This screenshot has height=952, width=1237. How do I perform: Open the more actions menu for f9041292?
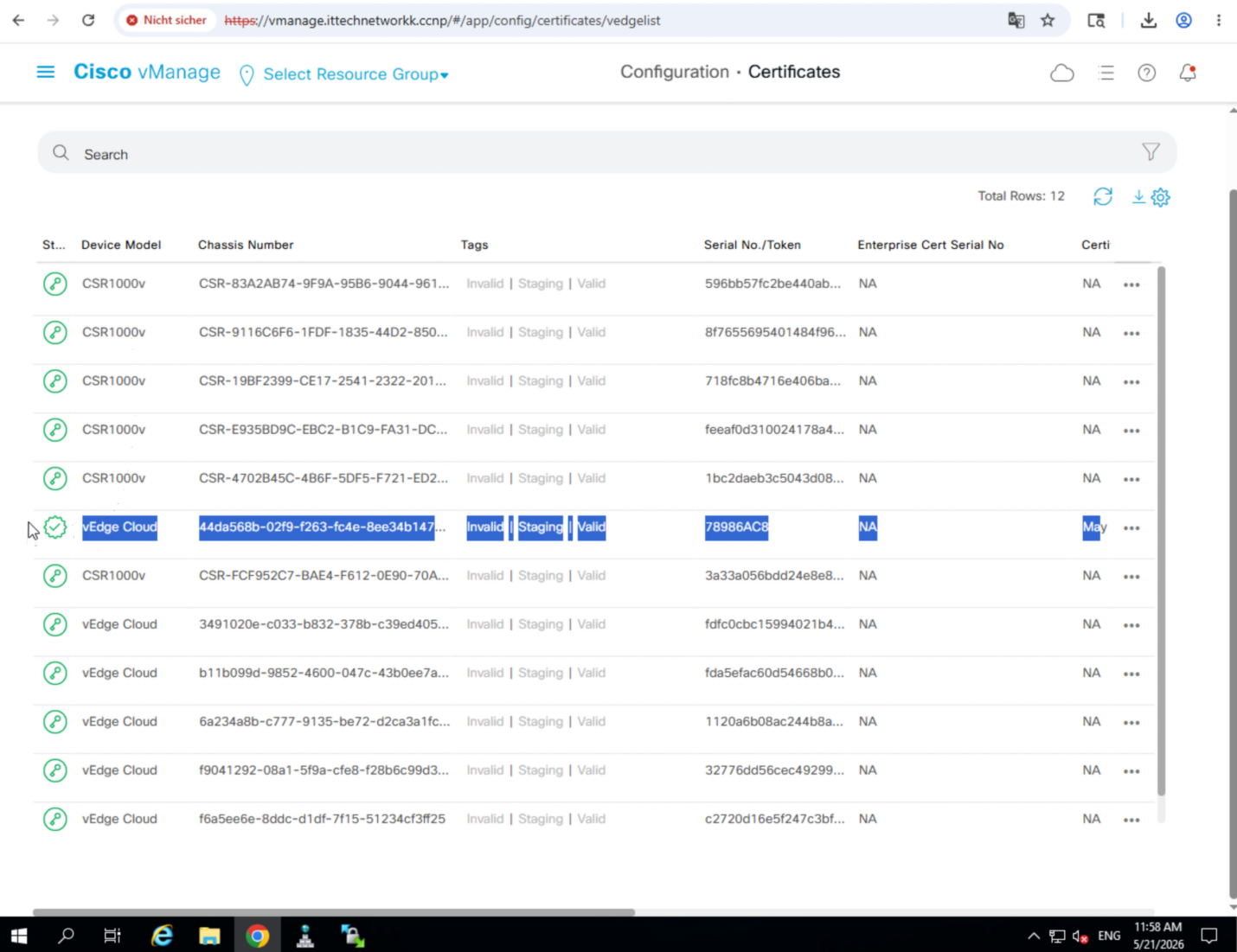pos(1131,770)
